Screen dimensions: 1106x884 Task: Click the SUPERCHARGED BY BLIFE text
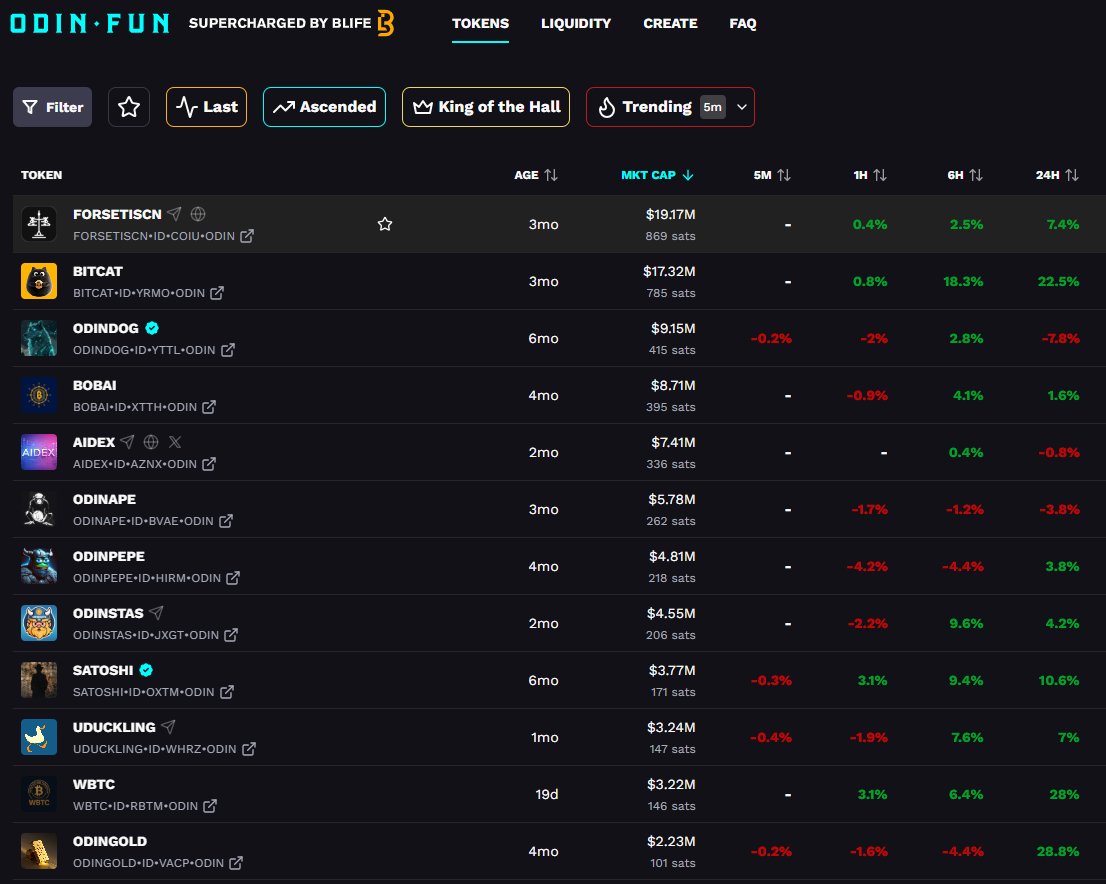pos(280,23)
